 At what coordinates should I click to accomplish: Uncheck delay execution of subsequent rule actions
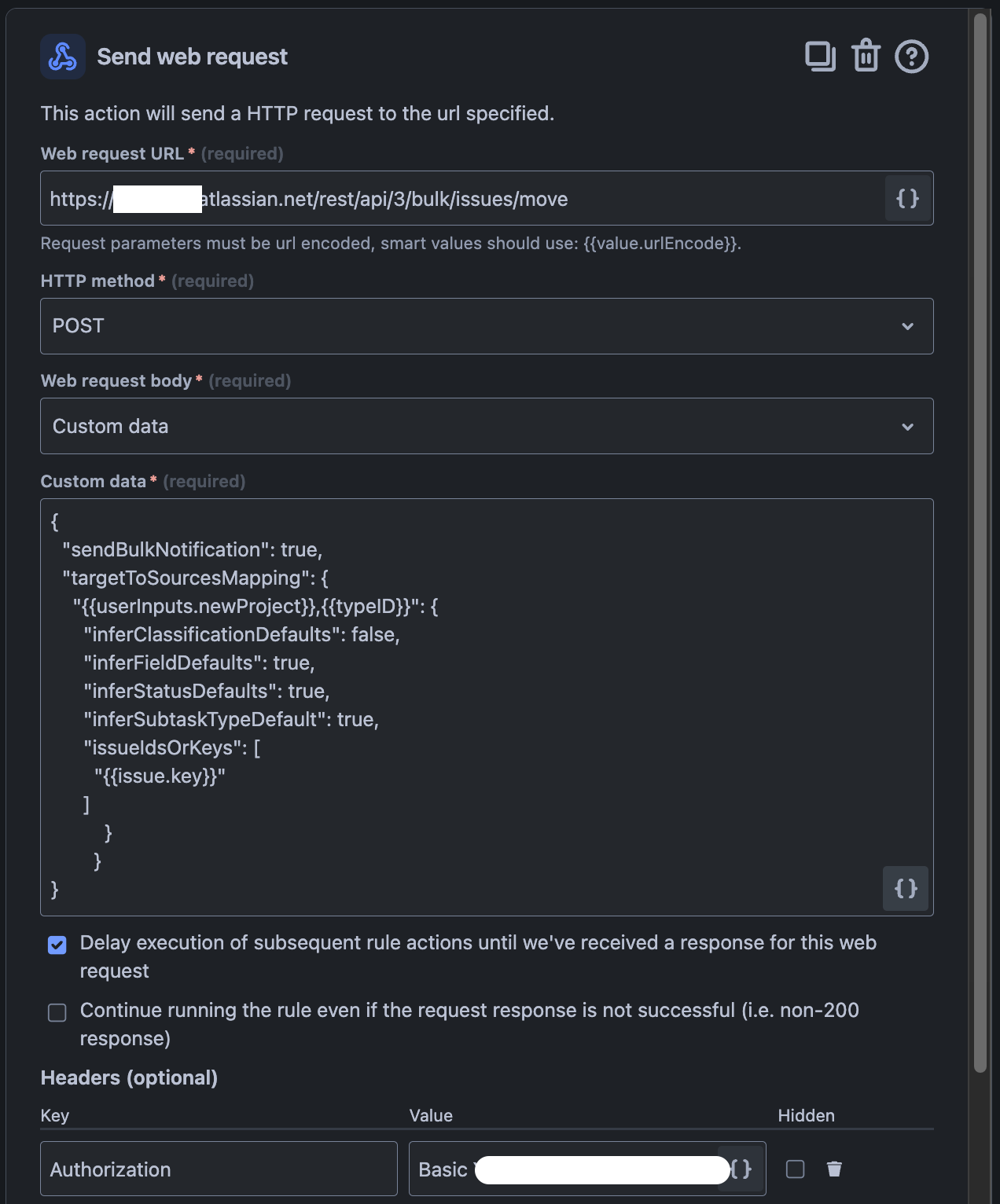(56, 945)
